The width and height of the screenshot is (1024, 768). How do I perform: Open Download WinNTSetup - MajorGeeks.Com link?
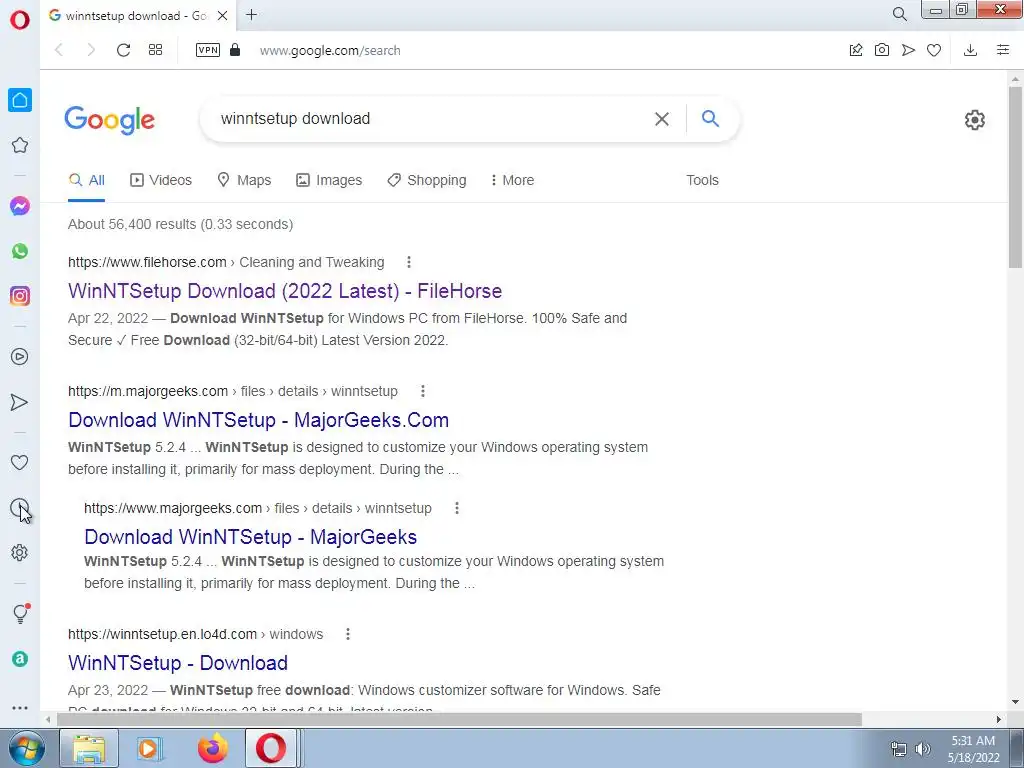point(259,420)
